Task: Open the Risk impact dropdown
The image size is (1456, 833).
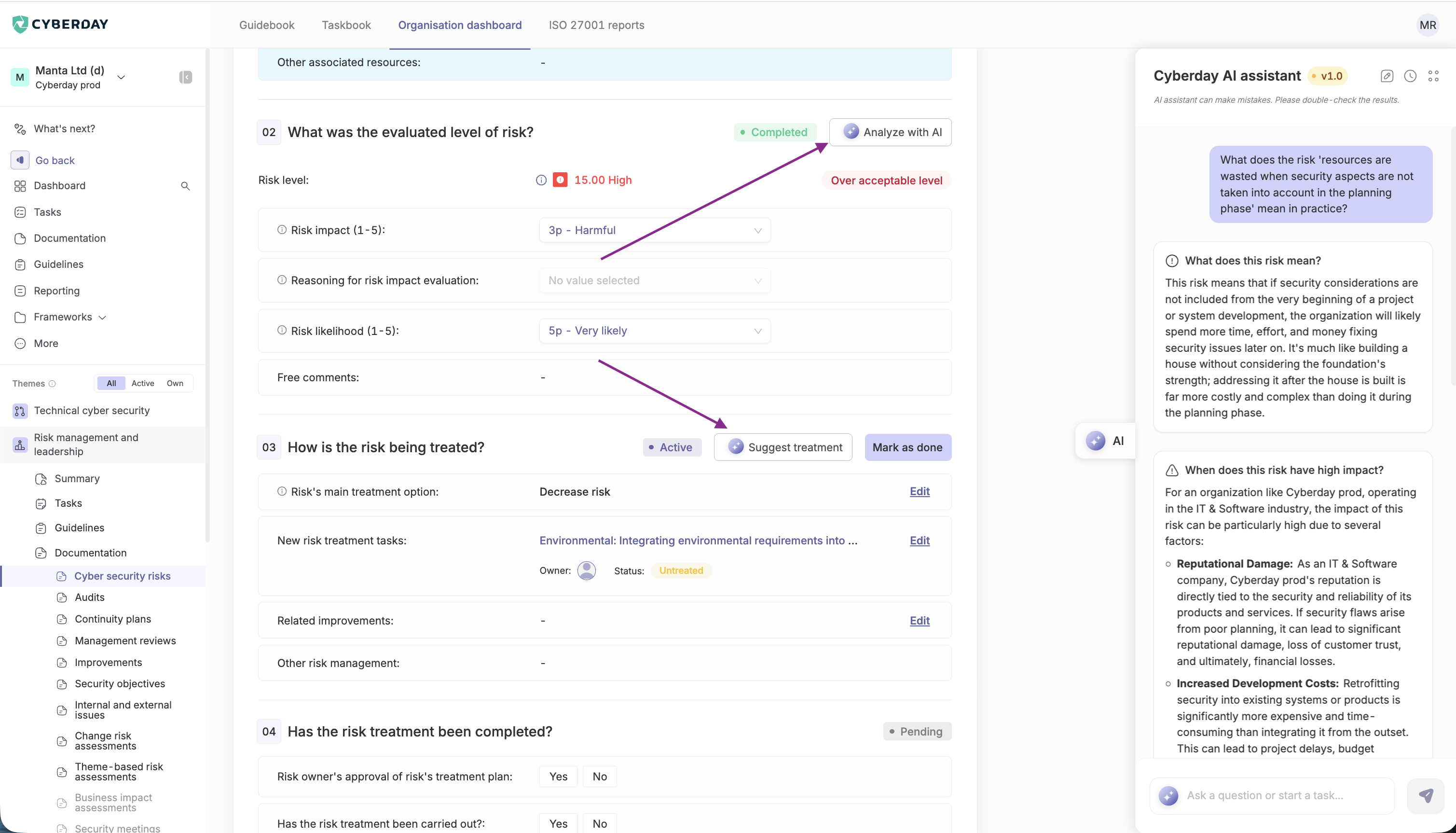Action: click(x=654, y=230)
